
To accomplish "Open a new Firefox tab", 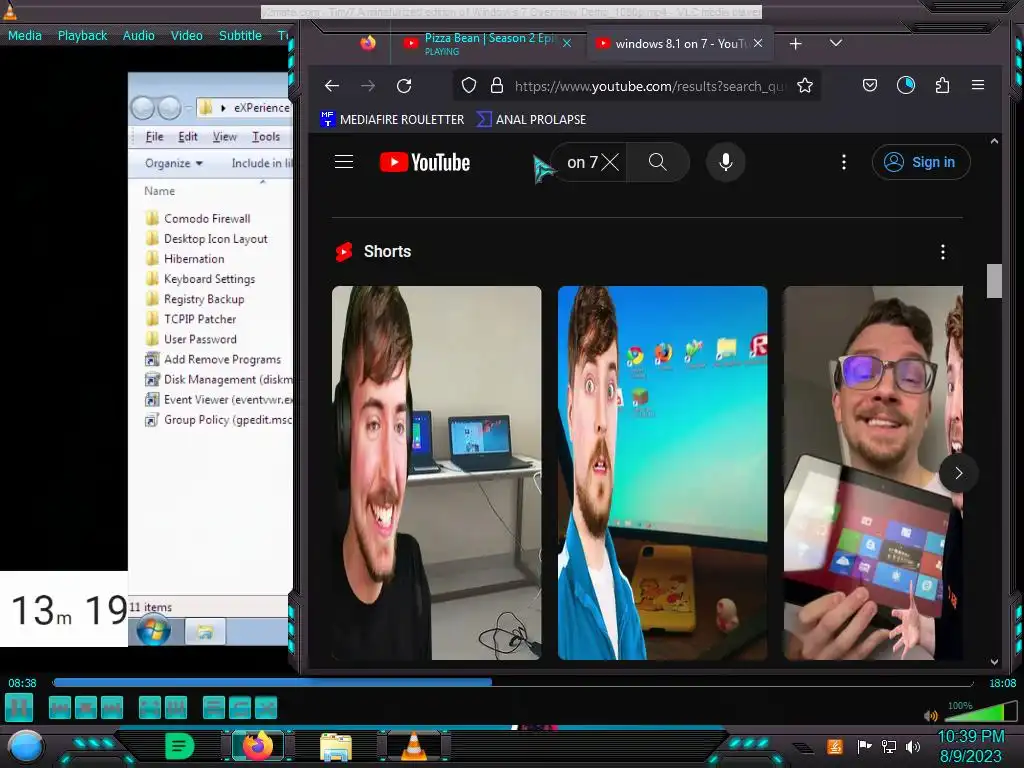I will [x=795, y=44].
